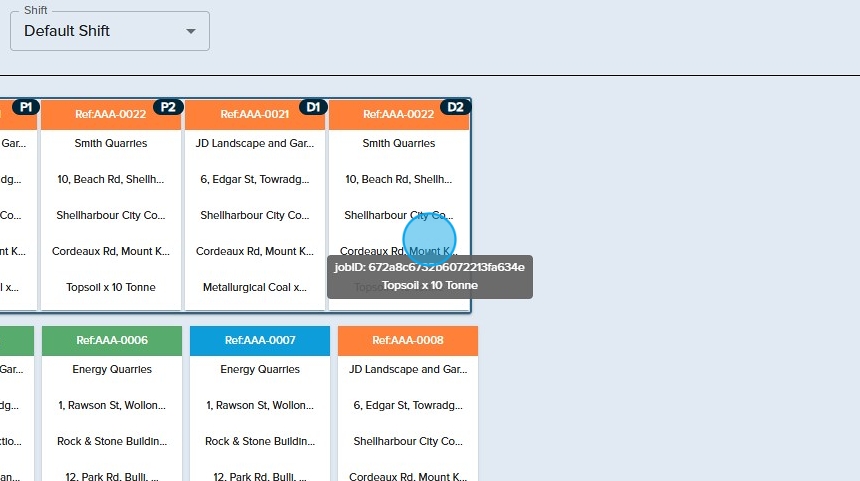The width and height of the screenshot is (860, 481).
Task: Click JD Landscape customer in the AAA-0021 card
Action: click(255, 143)
